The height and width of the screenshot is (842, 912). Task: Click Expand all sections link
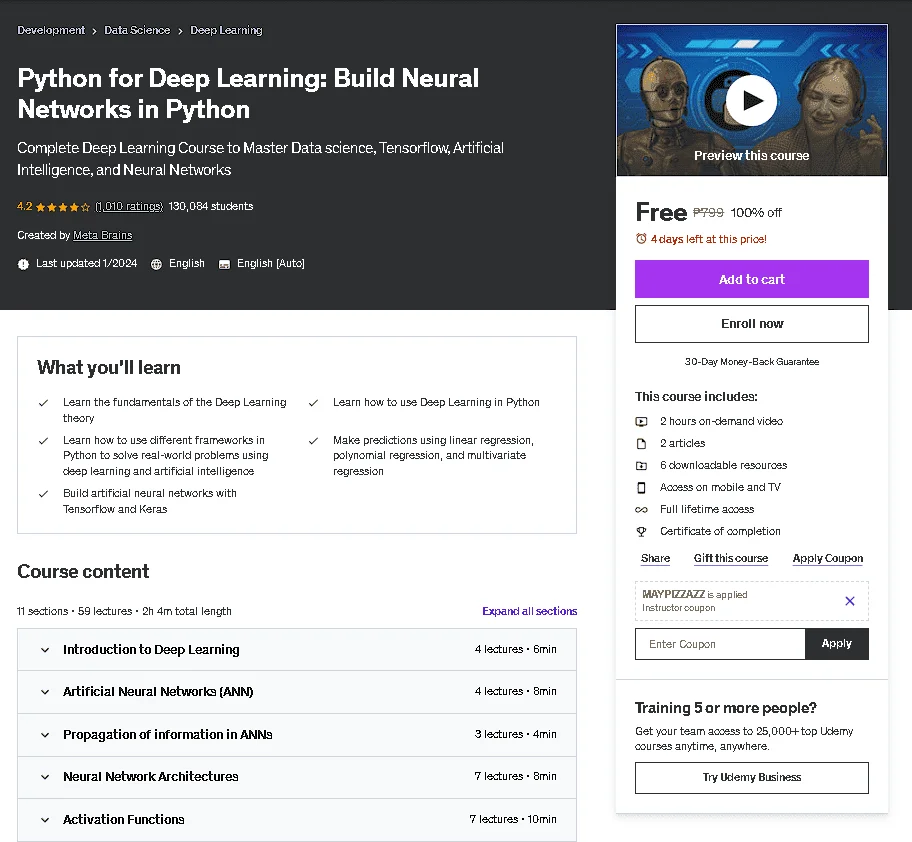[529, 611]
